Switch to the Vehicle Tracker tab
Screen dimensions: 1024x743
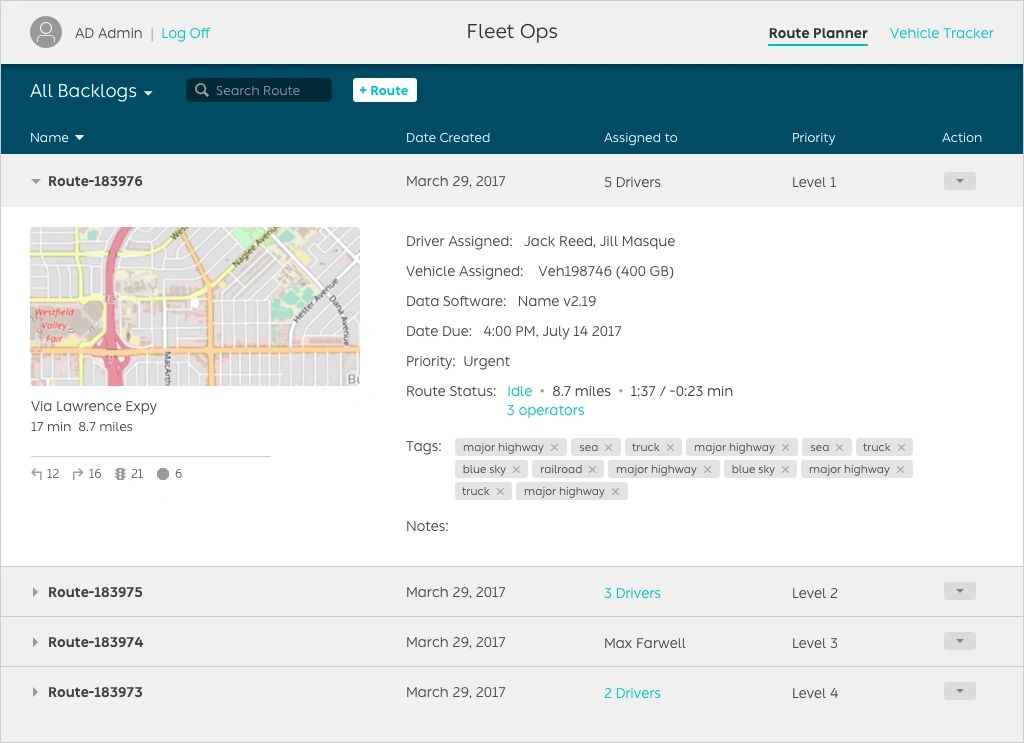(941, 33)
